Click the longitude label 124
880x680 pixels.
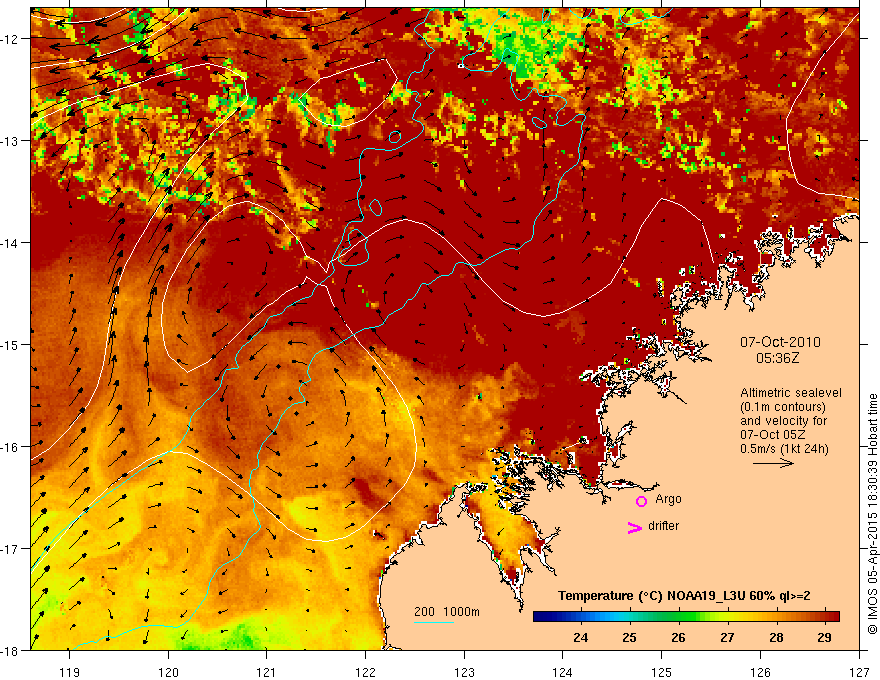click(563, 672)
